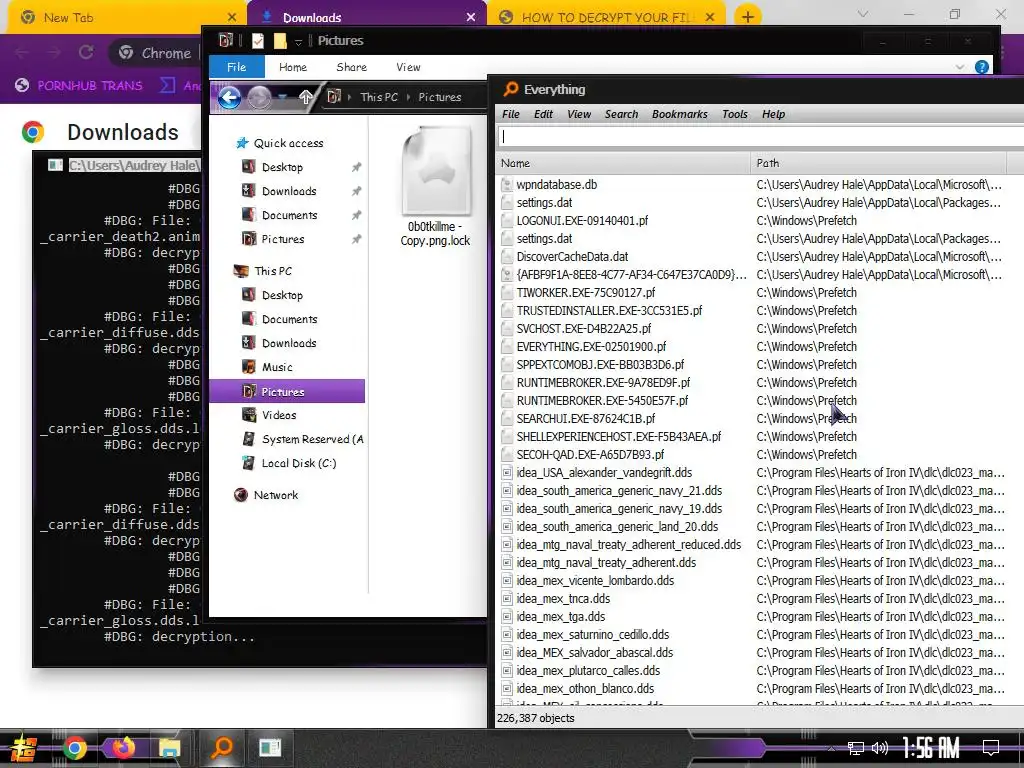Image resolution: width=1024 pixels, height=768 pixels.
Task: Open the Tools menu in Everything
Action: [x=735, y=114]
